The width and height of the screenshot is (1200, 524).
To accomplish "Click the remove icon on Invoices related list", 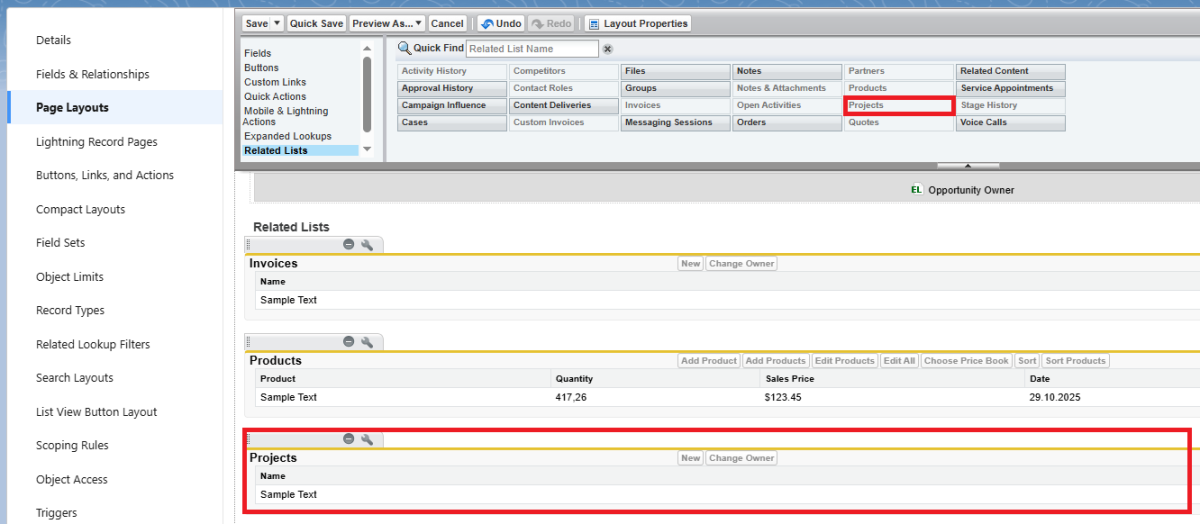I will pyautogui.click(x=349, y=244).
